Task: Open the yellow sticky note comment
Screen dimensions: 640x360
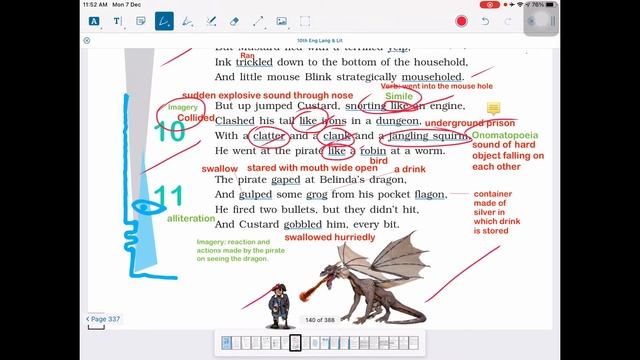Action: pyautogui.click(x=493, y=108)
